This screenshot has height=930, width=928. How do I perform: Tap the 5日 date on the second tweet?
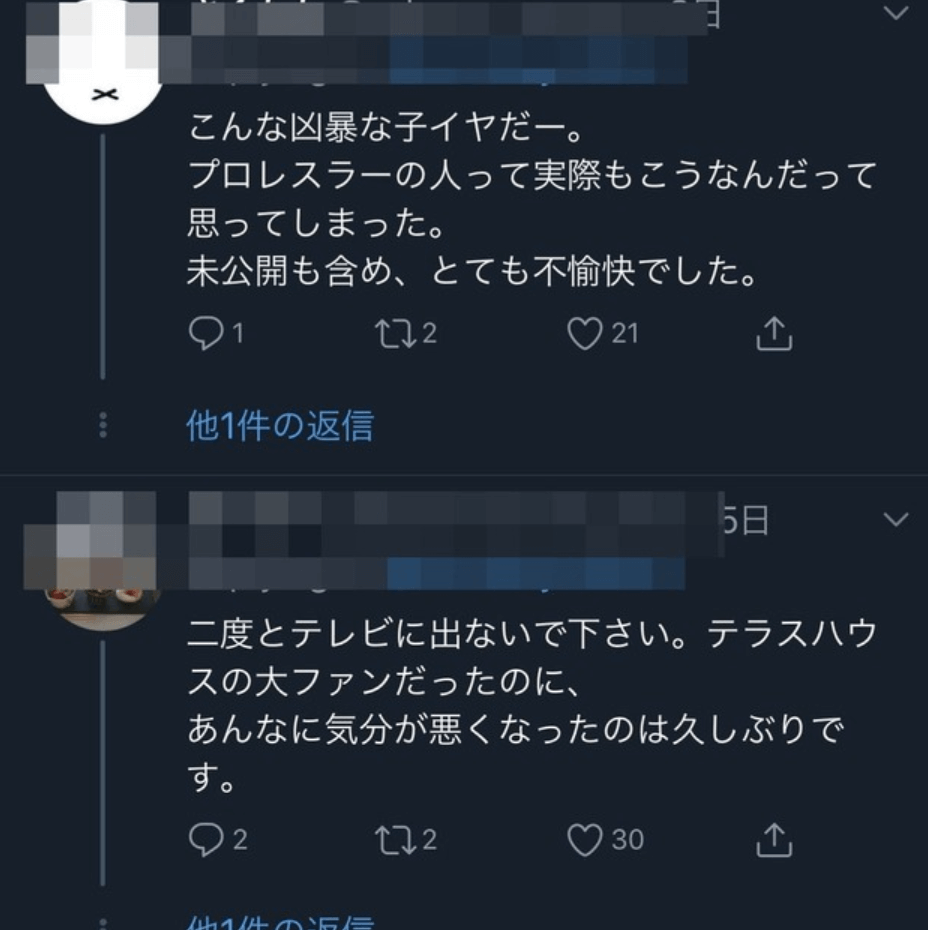point(746,520)
